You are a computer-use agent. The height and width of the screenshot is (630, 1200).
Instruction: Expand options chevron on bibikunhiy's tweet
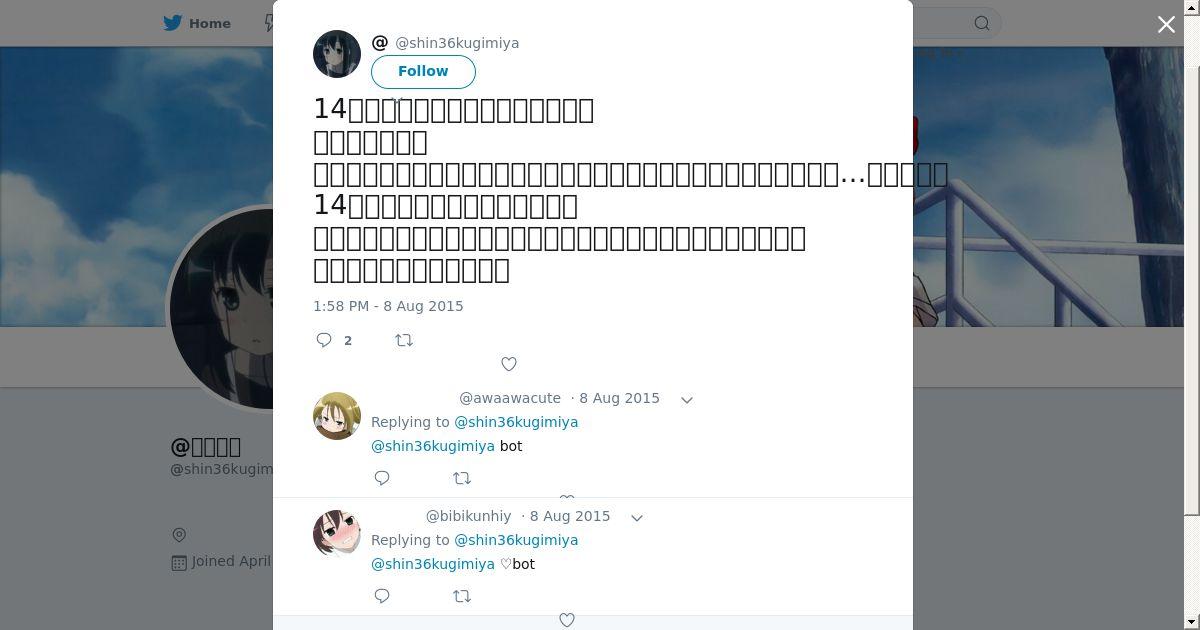(637, 518)
